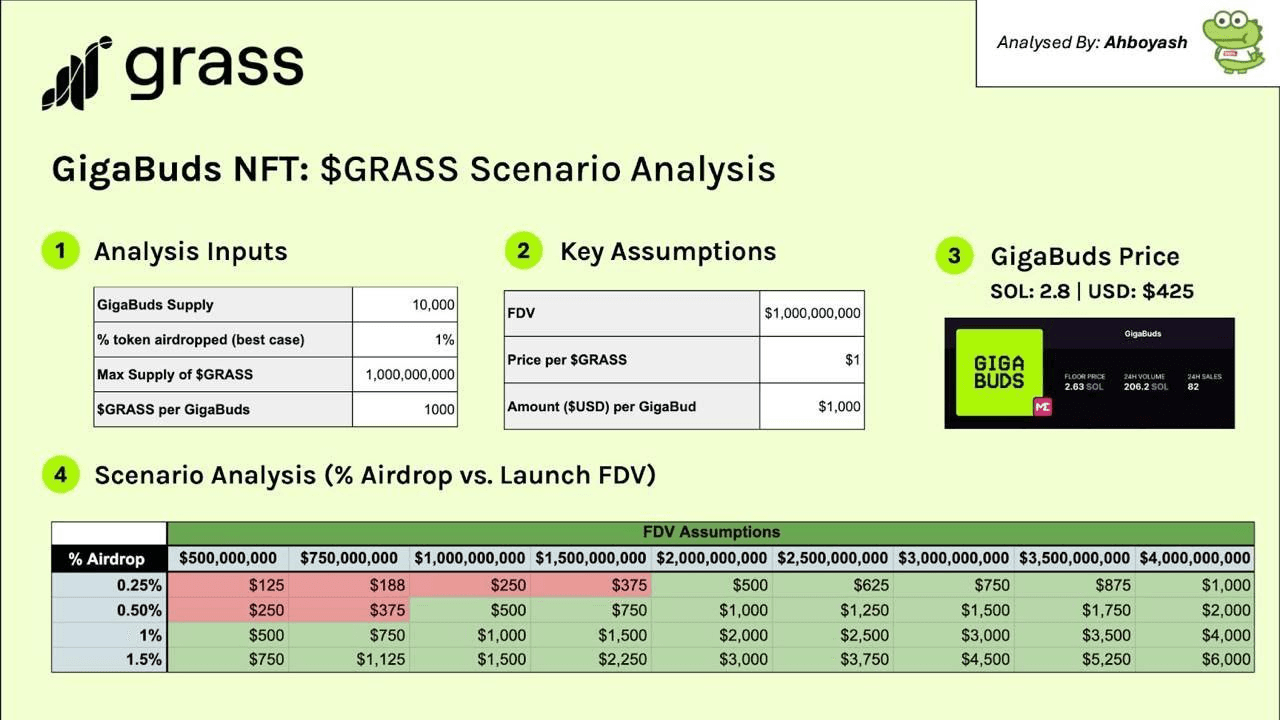
Task: Click the 'FLOOR PRICE 2.63 SOL' stat
Action: pos(1085,381)
